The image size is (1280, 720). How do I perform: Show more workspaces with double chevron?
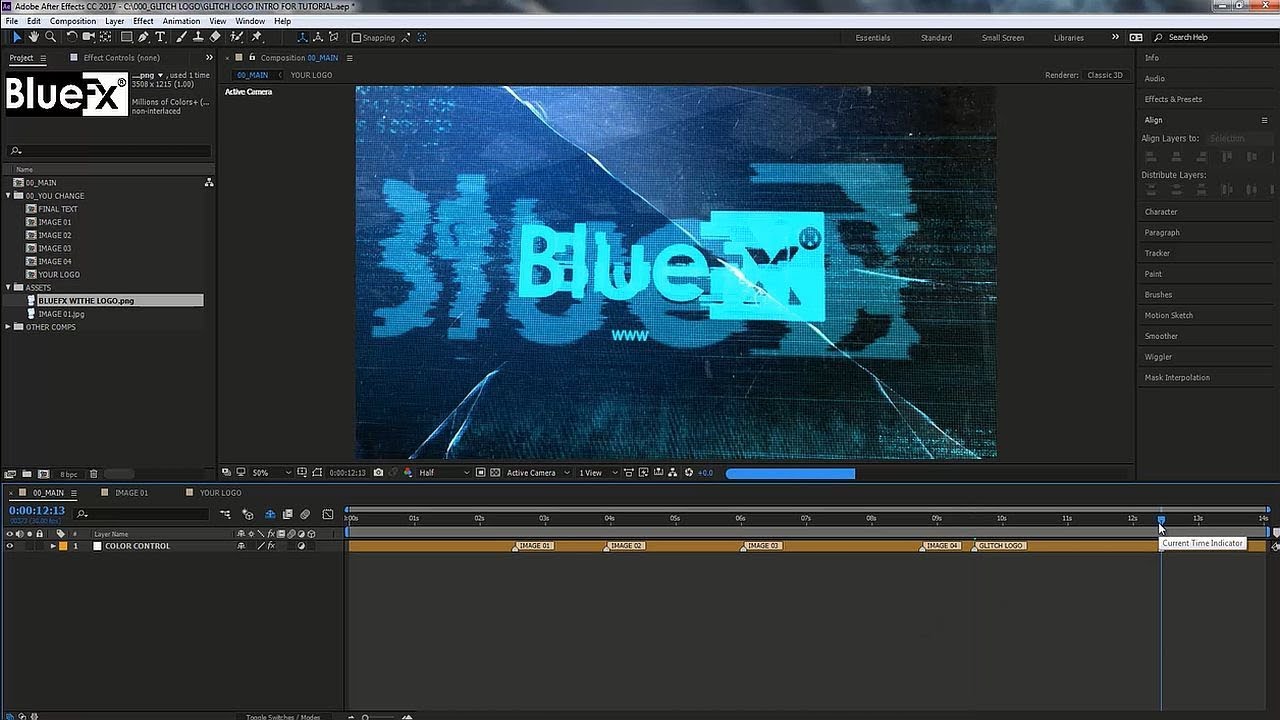pyautogui.click(x=1115, y=37)
